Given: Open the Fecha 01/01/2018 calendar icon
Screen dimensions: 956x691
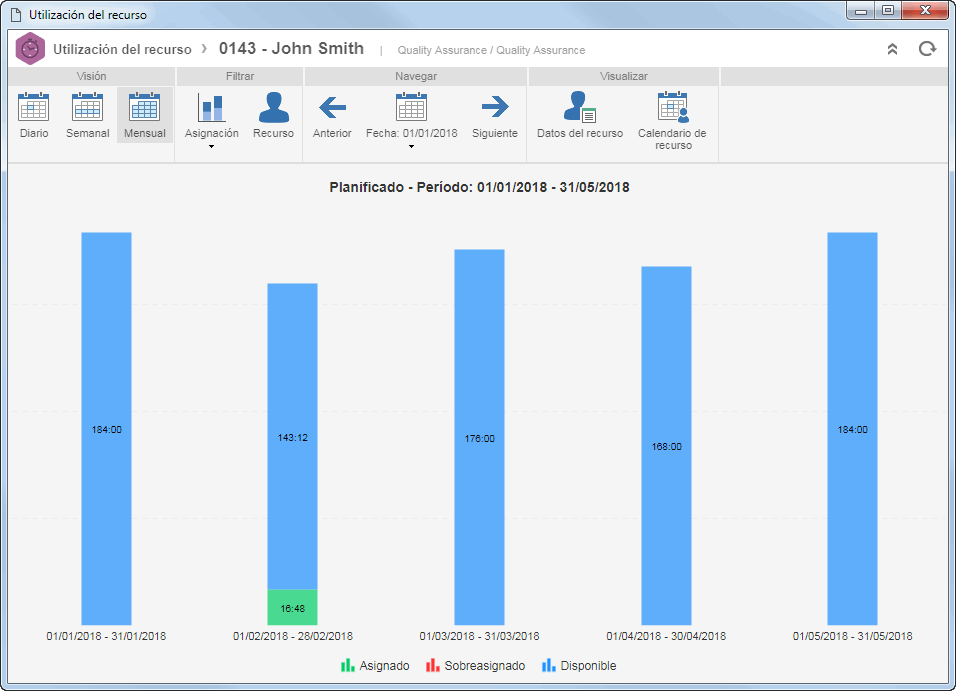Looking at the screenshot, I should 412,107.
